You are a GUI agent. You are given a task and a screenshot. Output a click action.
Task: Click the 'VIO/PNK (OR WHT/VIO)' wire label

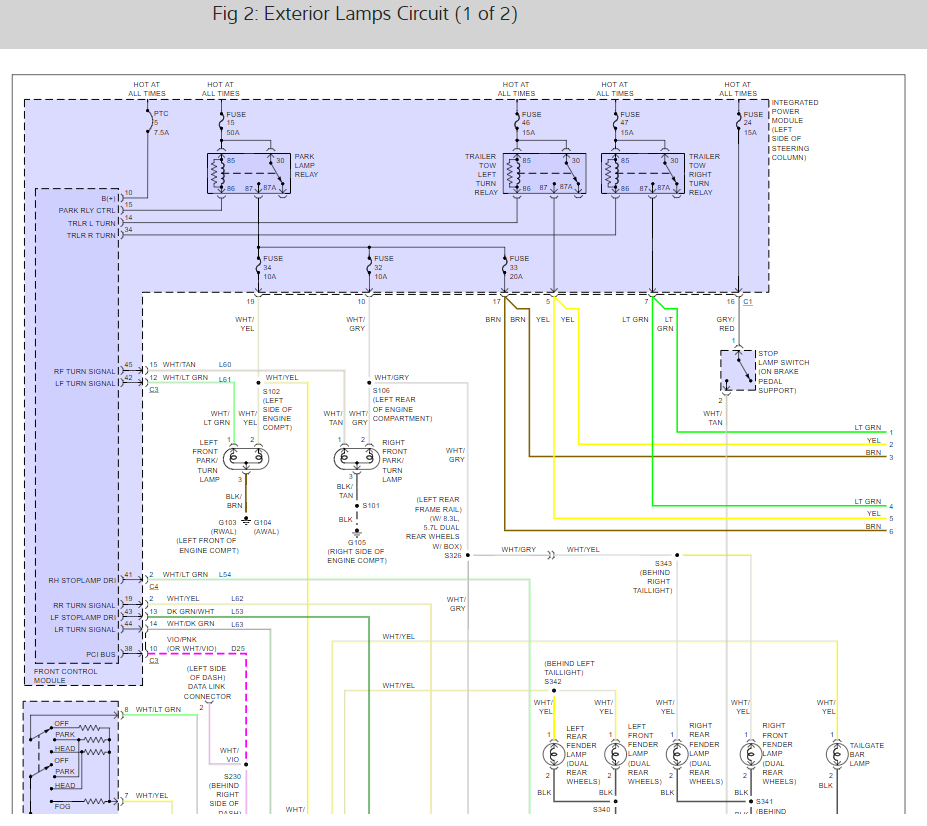click(x=191, y=644)
